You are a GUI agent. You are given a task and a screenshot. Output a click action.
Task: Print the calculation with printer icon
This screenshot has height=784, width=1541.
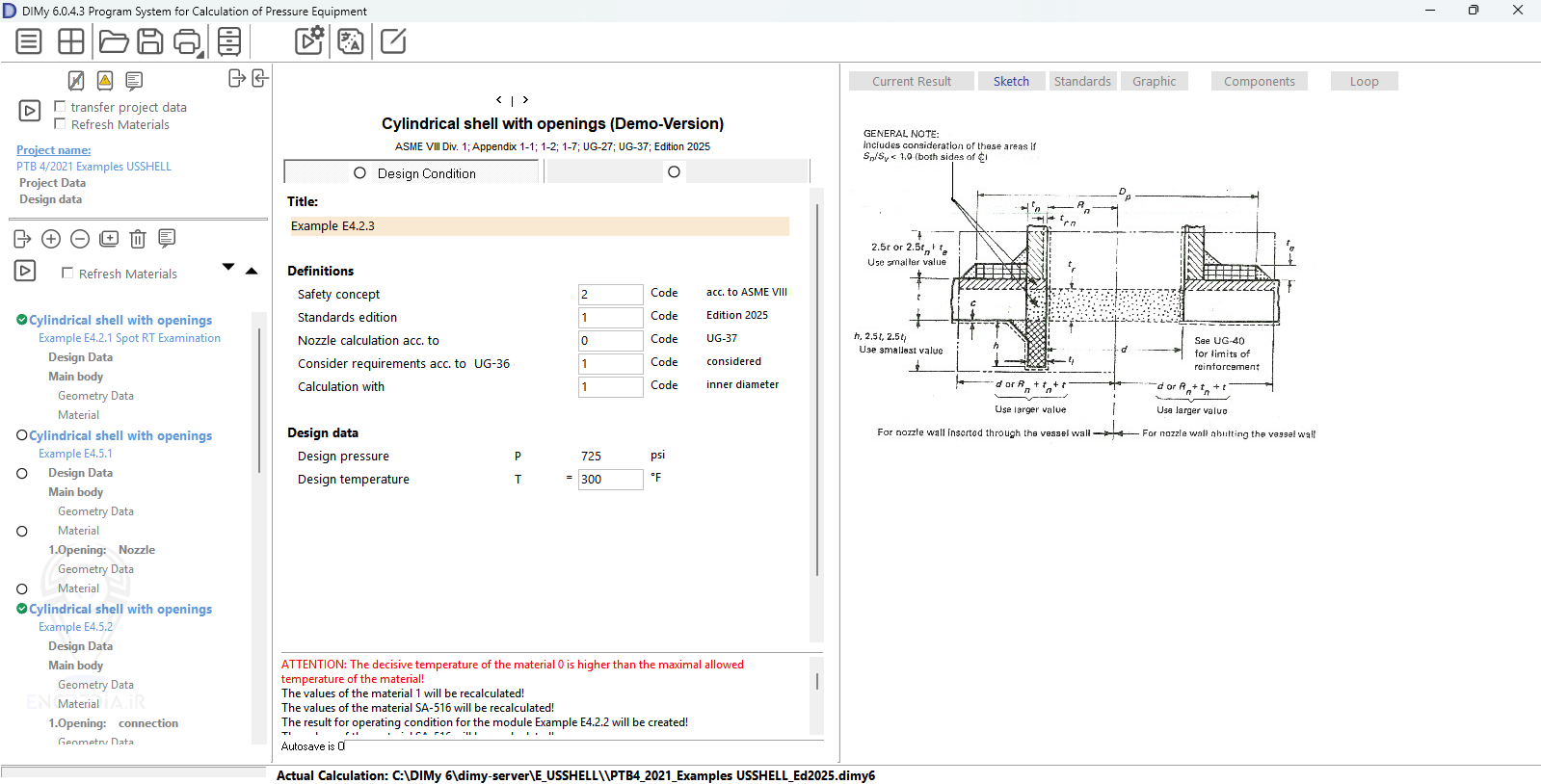tap(188, 42)
